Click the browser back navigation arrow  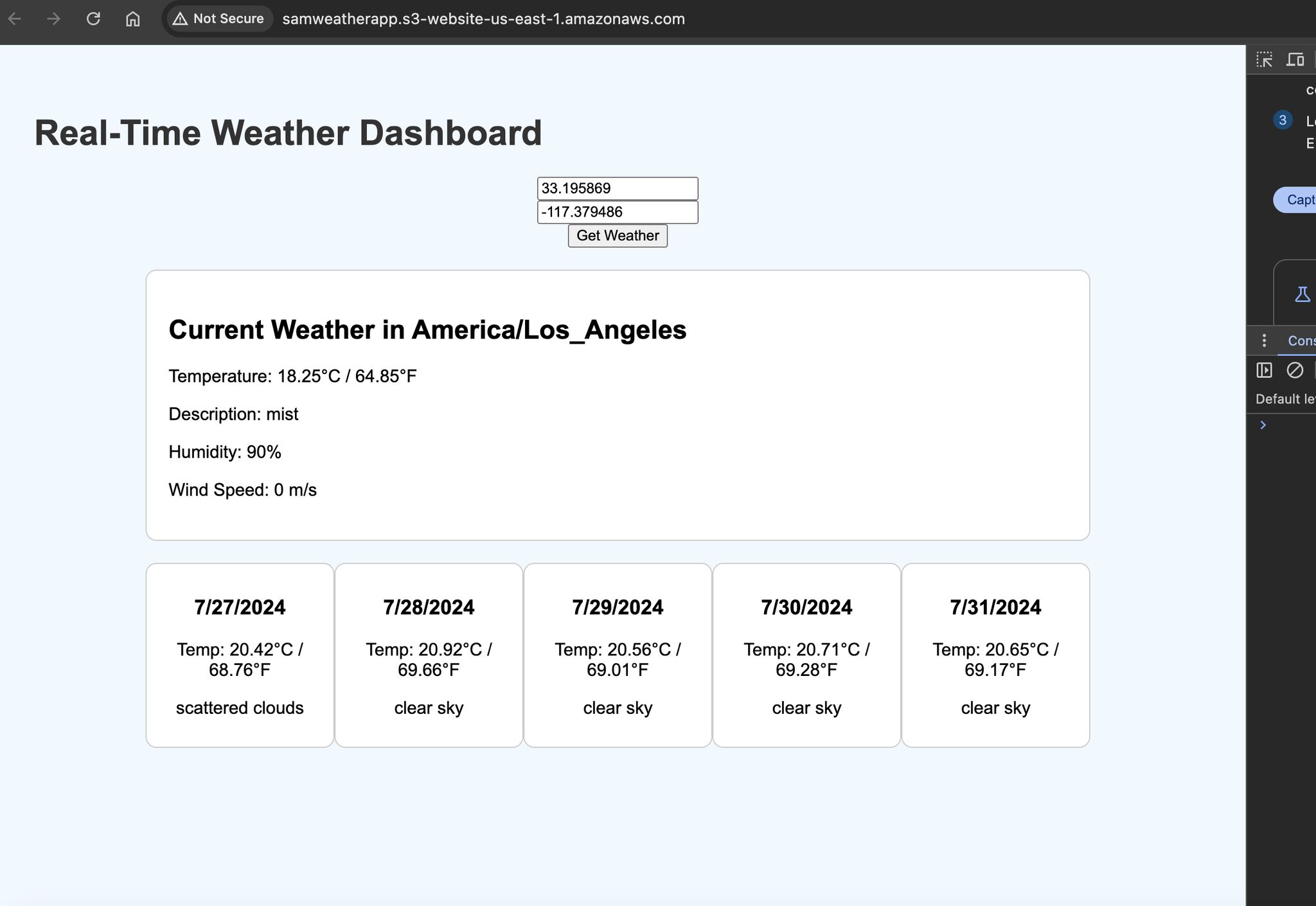pyautogui.click(x=14, y=19)
